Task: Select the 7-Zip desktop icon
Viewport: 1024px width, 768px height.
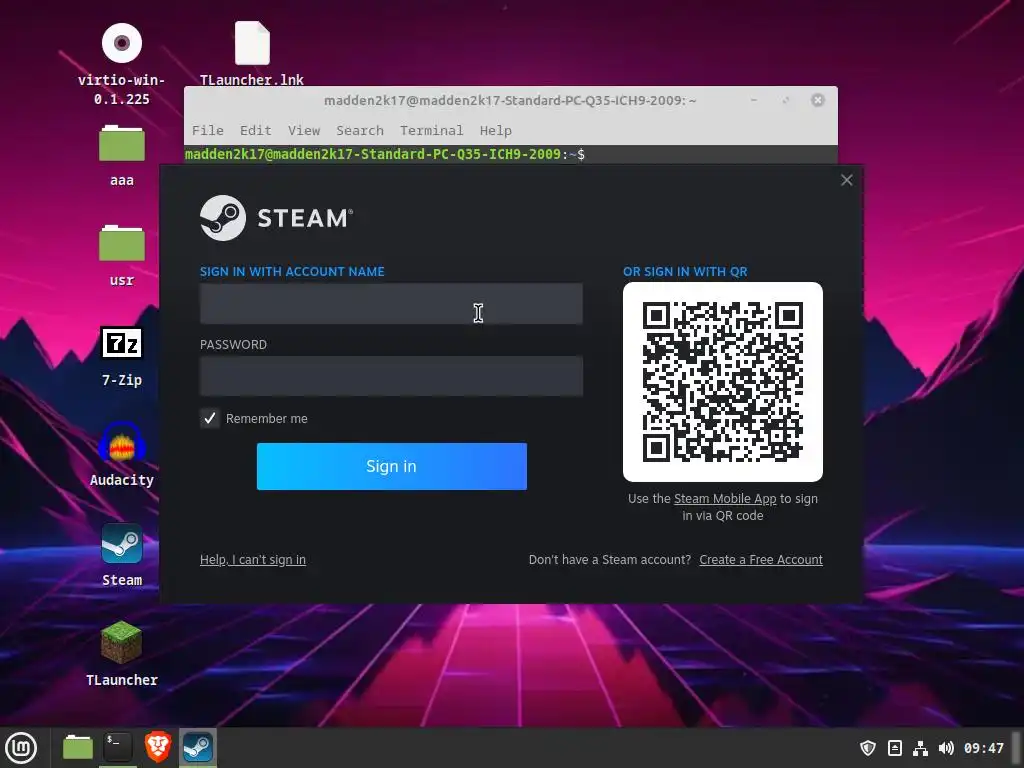Action: [x=121, y=343]
